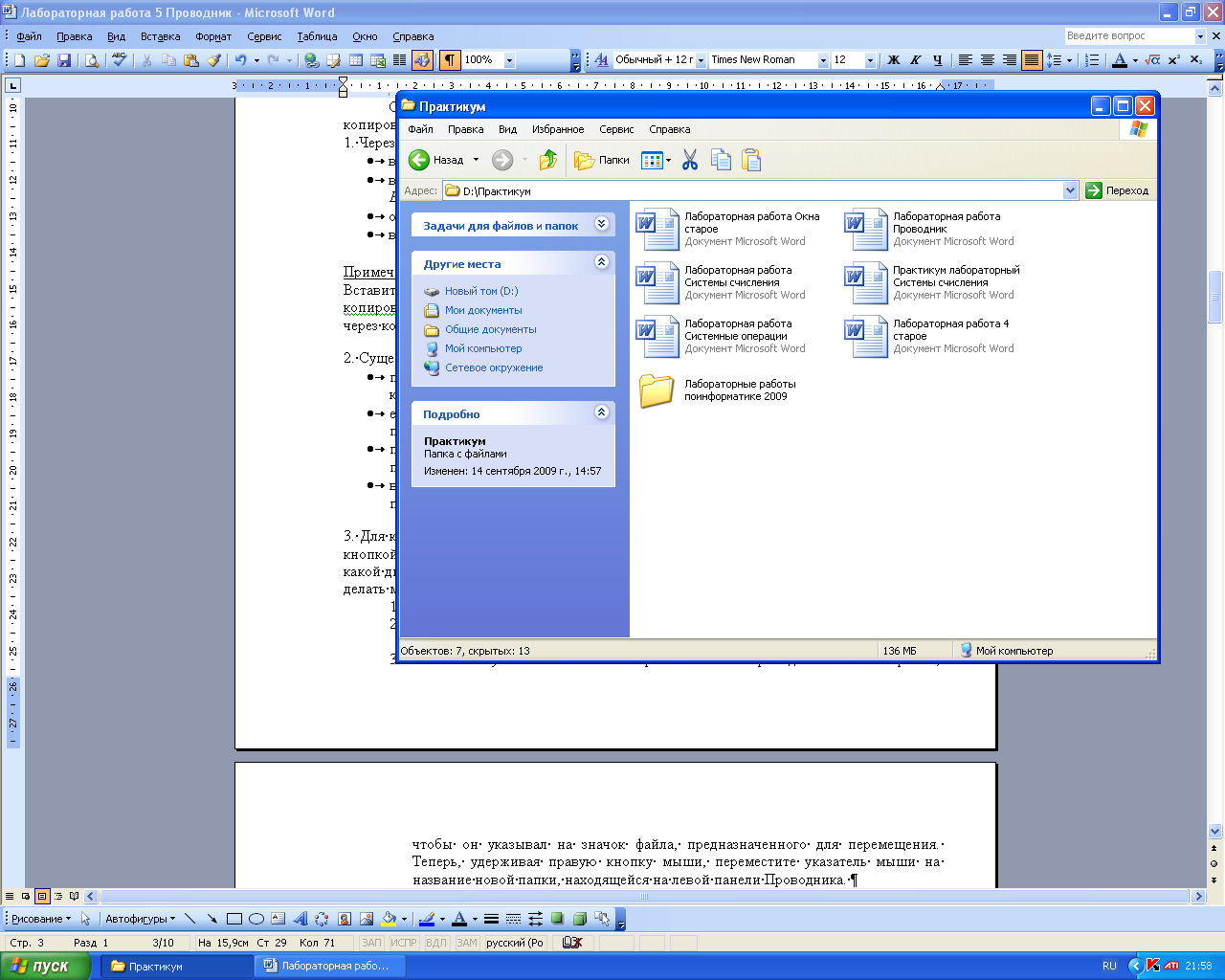Apply the yellow fill color bucket
1225x980 pixels.
[x=389, y=919]
